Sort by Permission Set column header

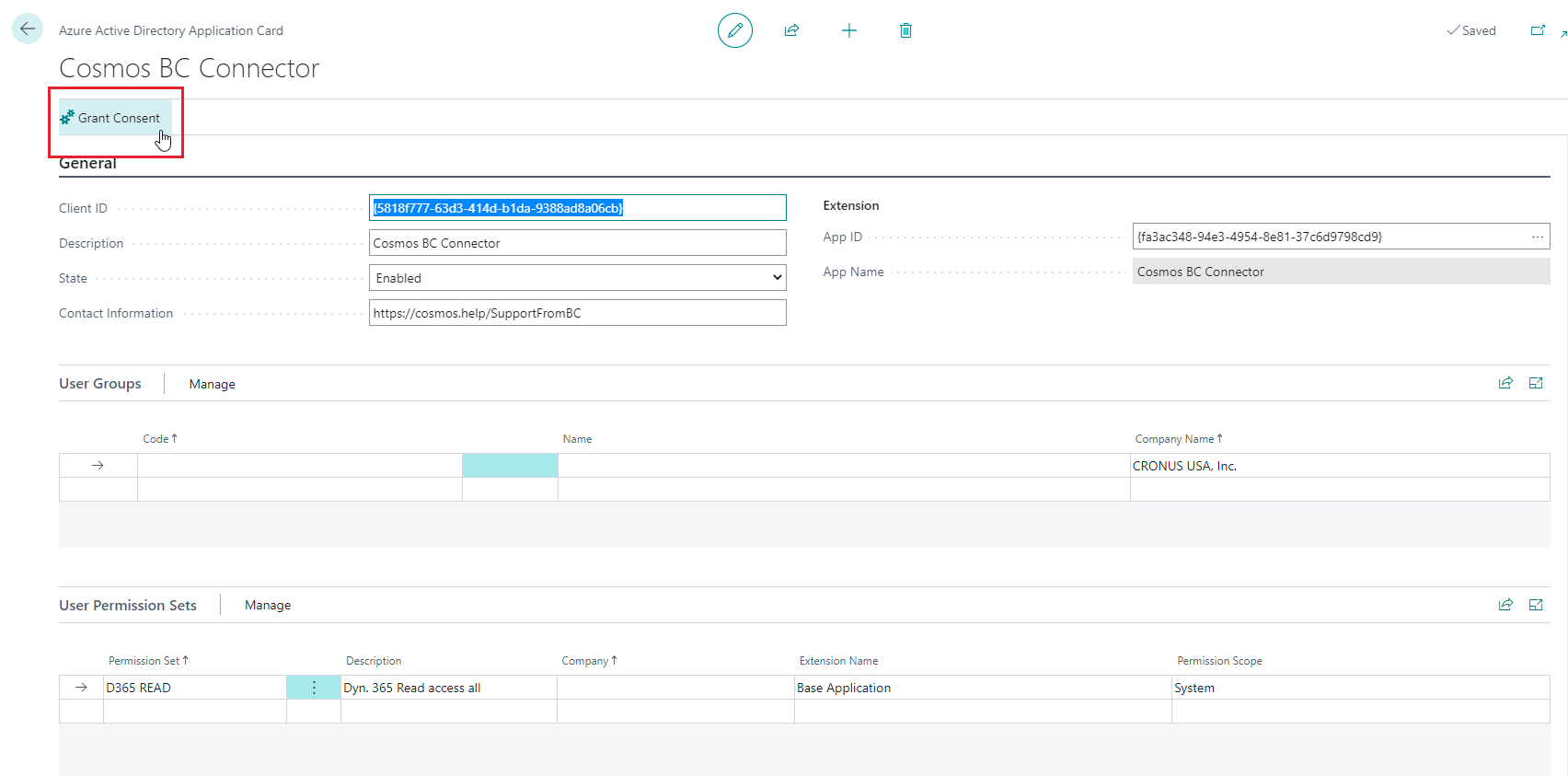coord(148,661)
